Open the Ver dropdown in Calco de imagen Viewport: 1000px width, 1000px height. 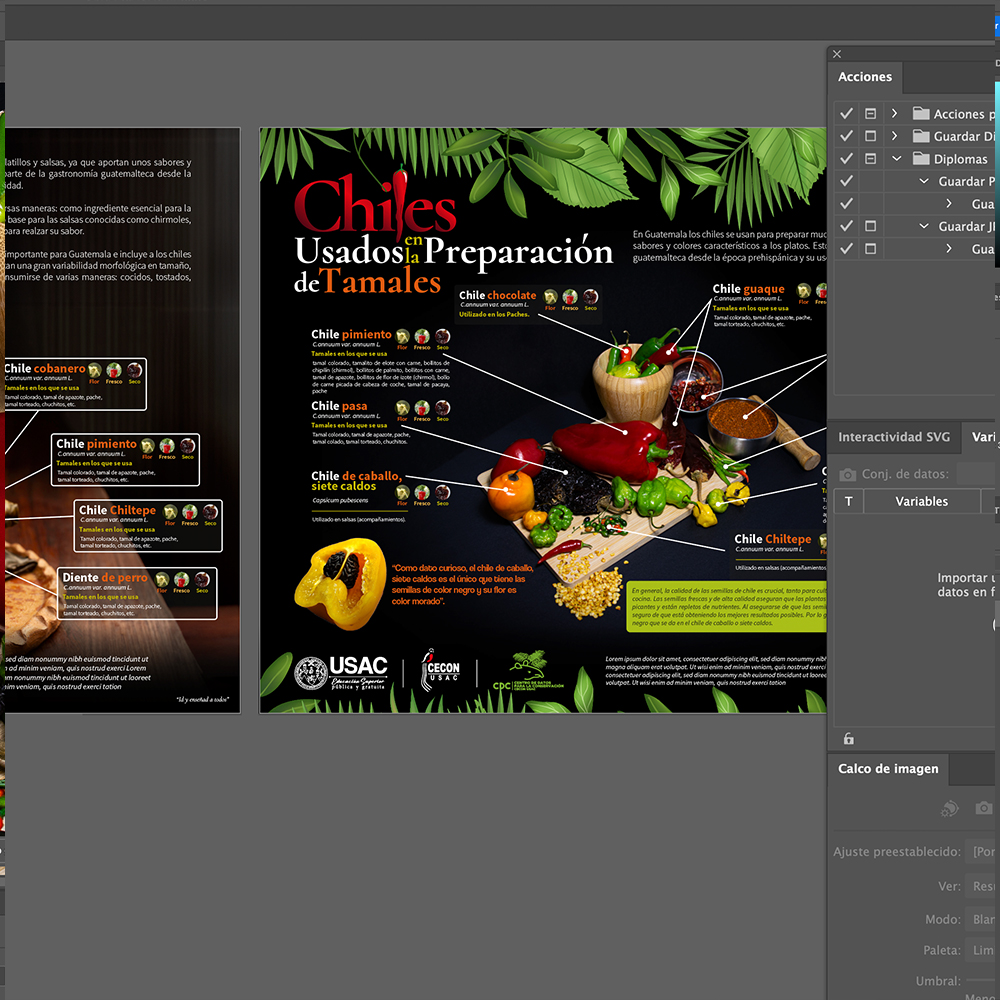tap(982, 886)
